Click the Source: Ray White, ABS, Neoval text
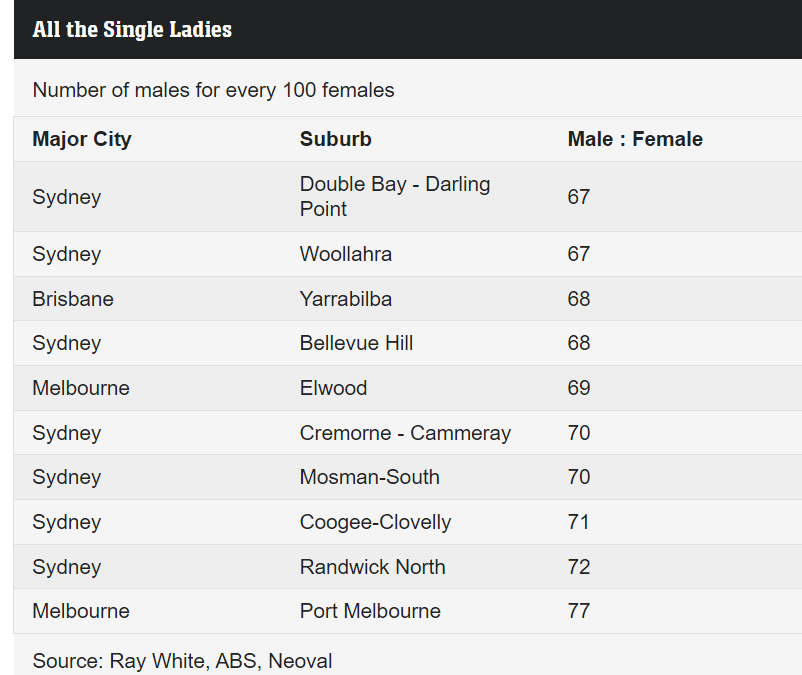Screen dimensions: 802x675 coord(182,661)
